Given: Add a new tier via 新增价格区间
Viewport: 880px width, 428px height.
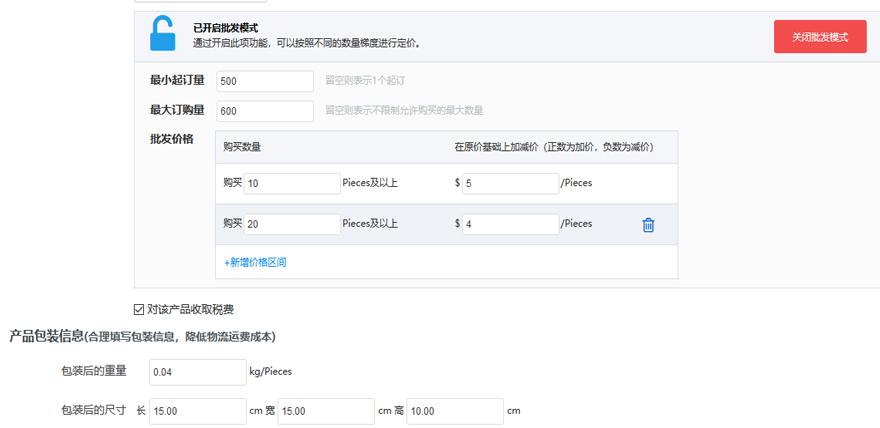Looking at the screenshot, I should pyautogui.click(x=256, y=262).
